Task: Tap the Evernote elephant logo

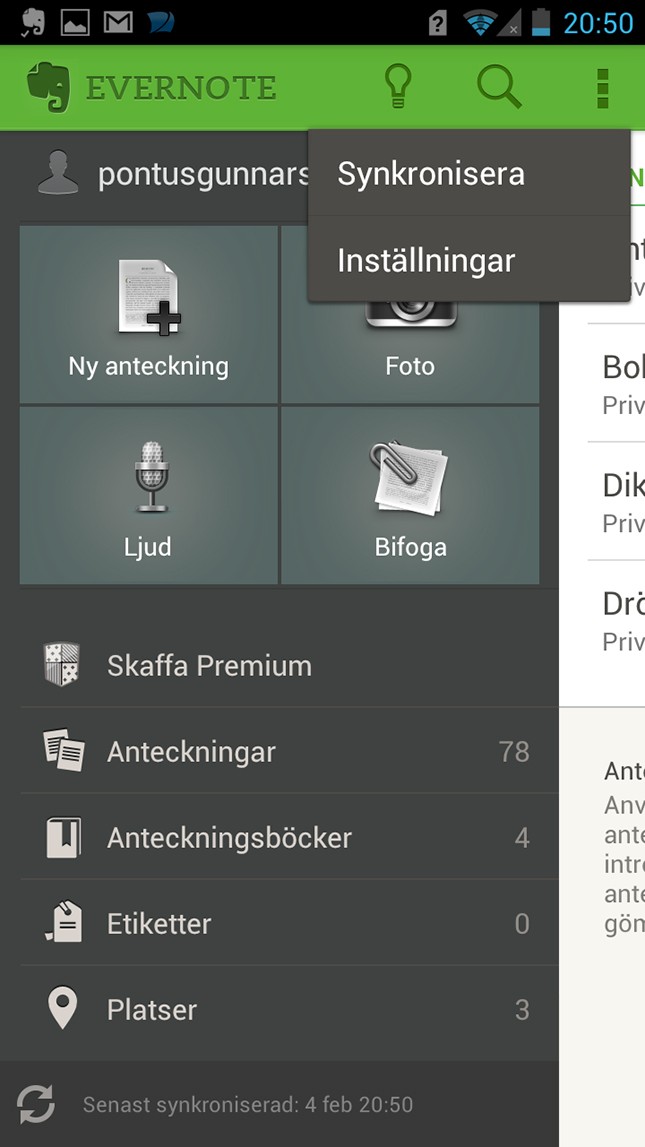Action: [x=51, y=87]
